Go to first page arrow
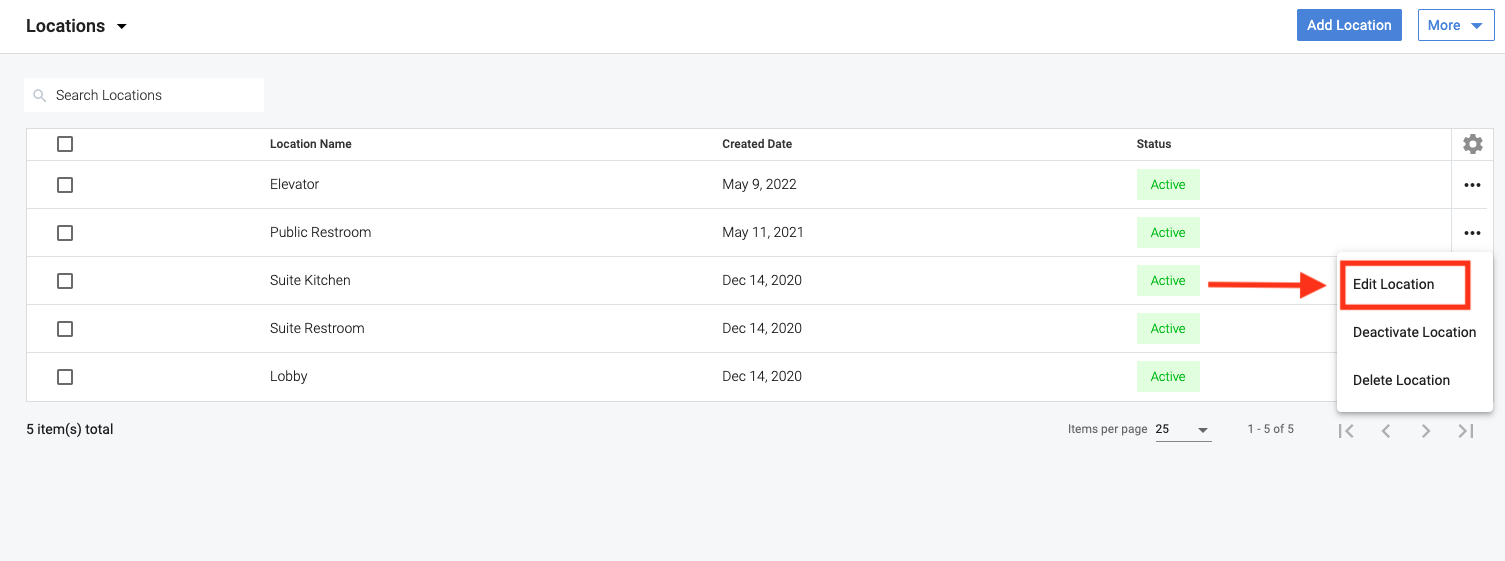The height and width of the screenshot is (561, 1505). [1346, 430]
